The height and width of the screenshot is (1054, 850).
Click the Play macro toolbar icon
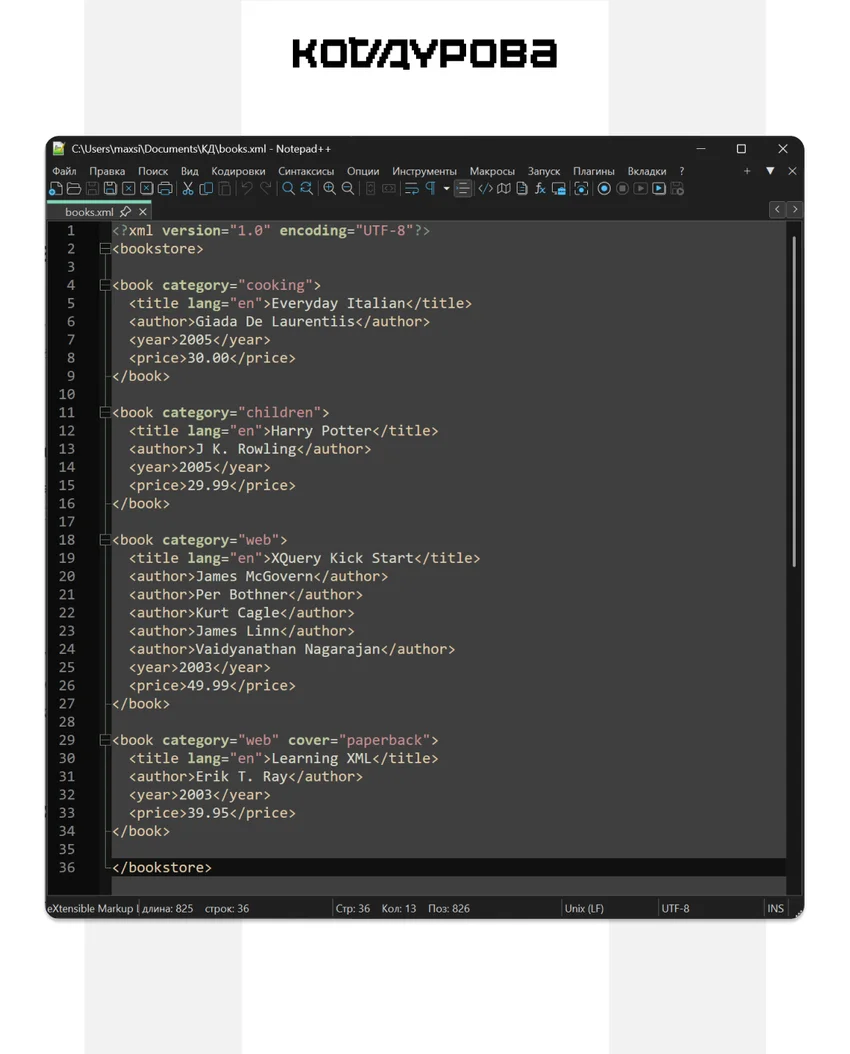tap(640, 189)
